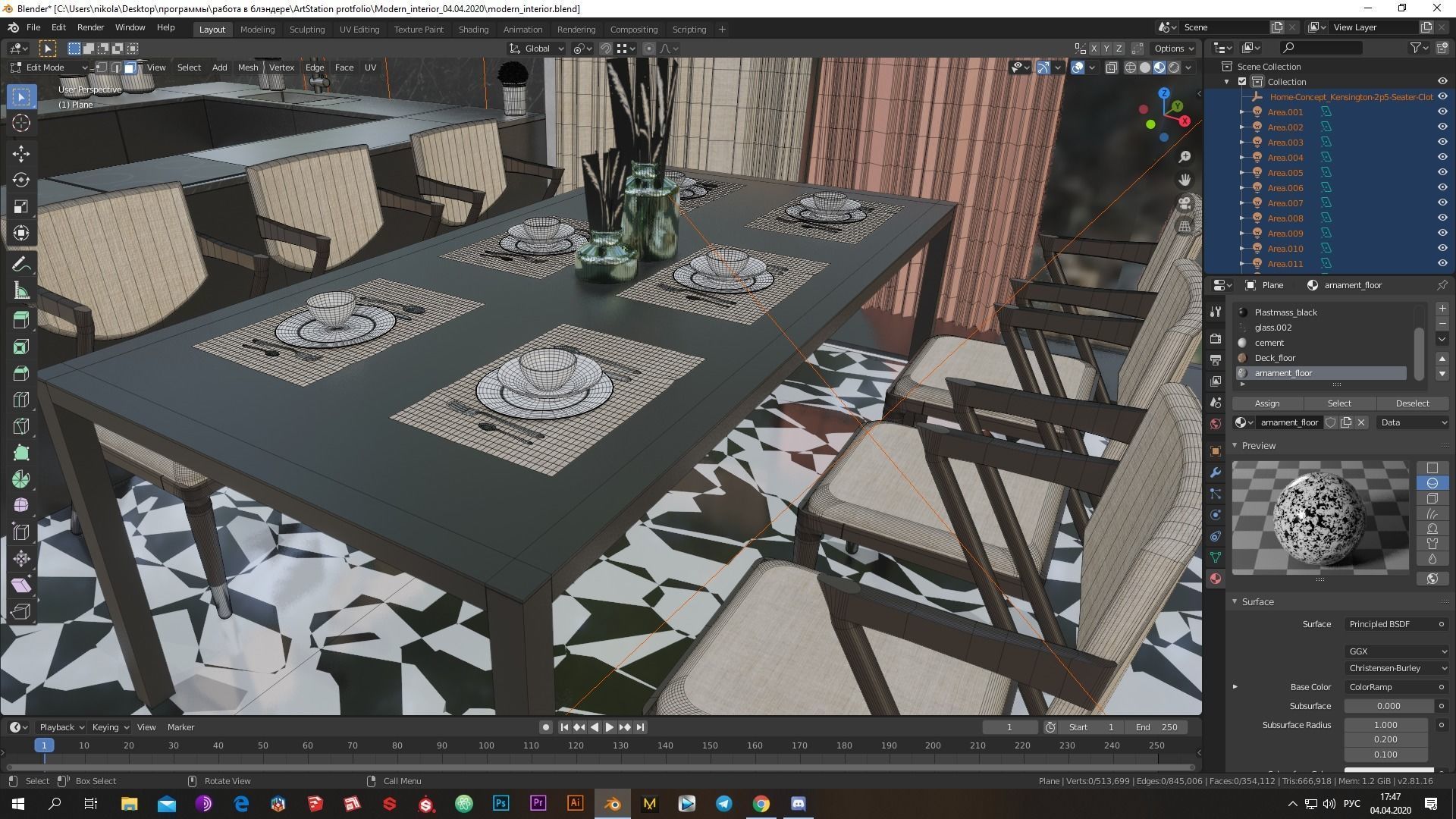Screen dimensions: 1456x819
Task: Hide Area.001 in the outliner
Action: coord(1442,111)
